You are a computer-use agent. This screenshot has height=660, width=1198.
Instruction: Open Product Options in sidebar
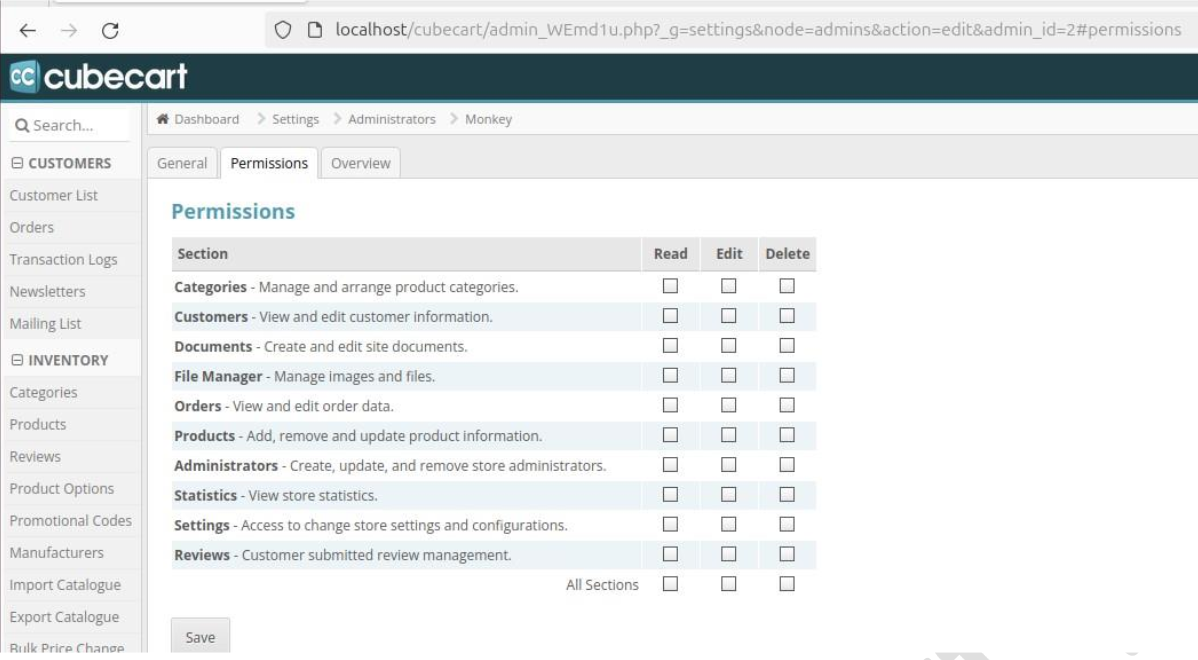click(62, 489)
